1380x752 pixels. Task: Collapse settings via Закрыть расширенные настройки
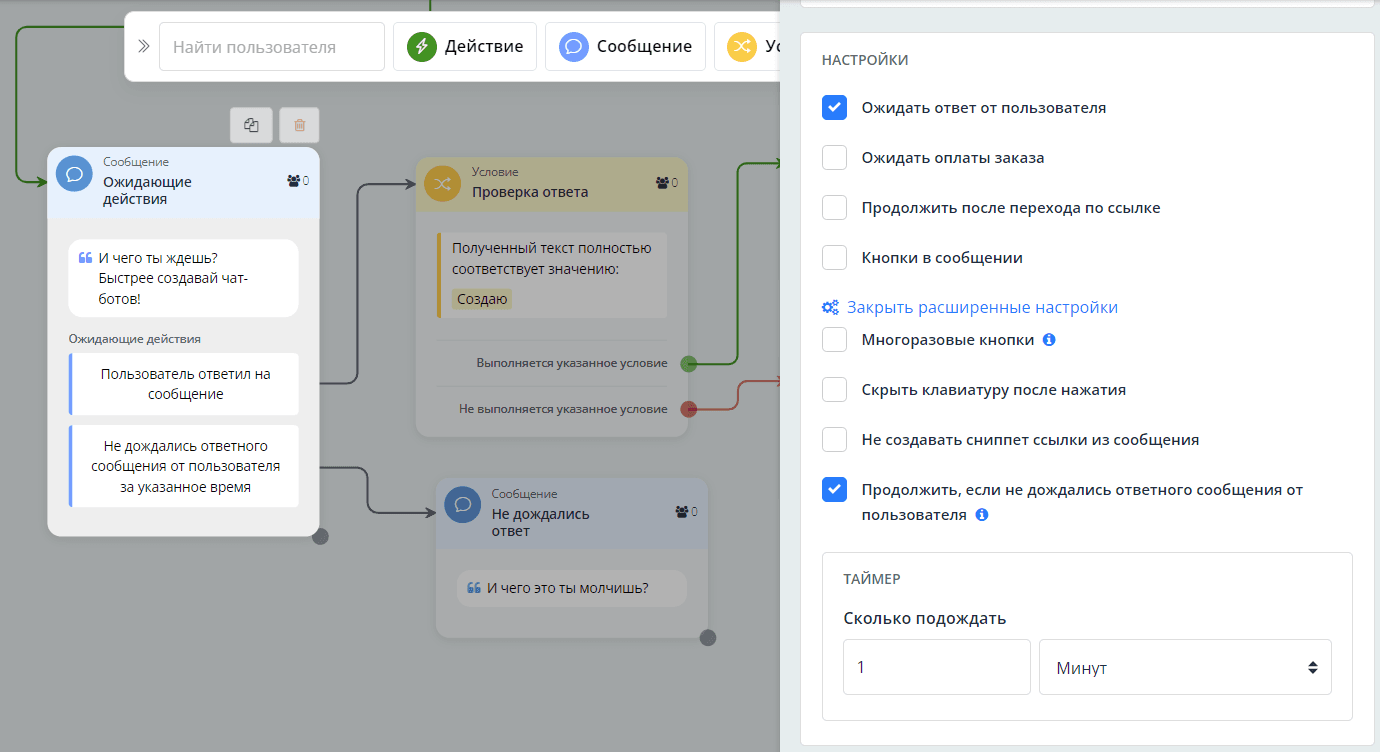coord(981,307)
